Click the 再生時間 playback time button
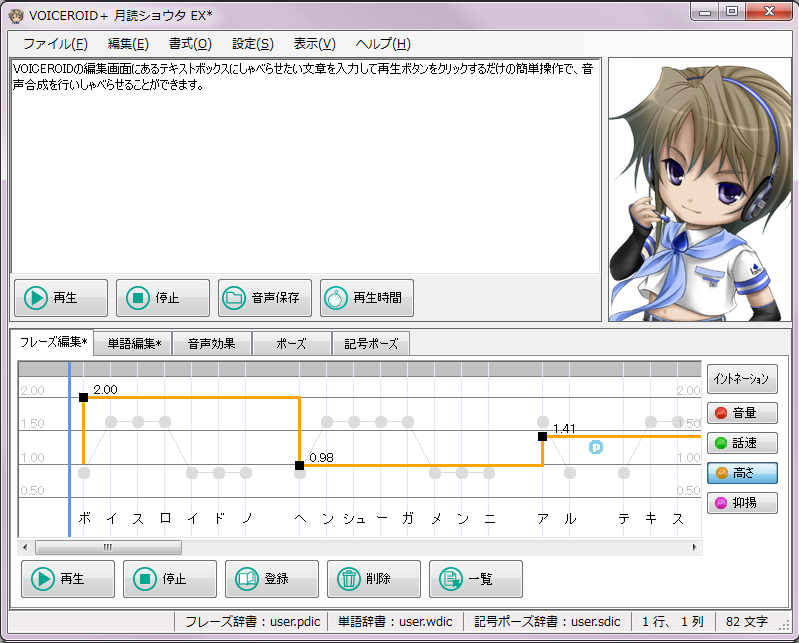This screenshot has height=643, width=799. (x=366, y=298)
